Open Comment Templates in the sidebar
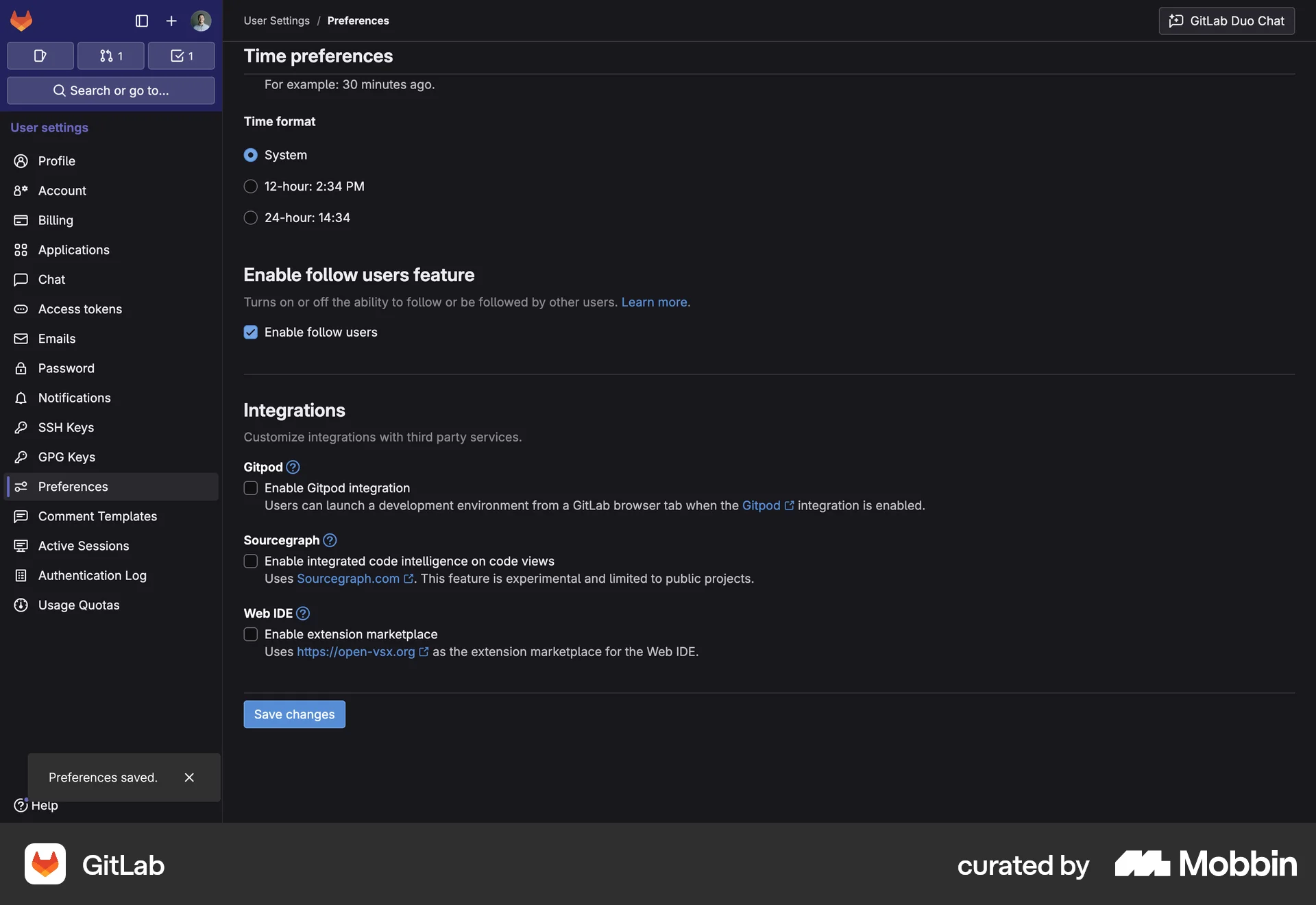 coord(97,516)
